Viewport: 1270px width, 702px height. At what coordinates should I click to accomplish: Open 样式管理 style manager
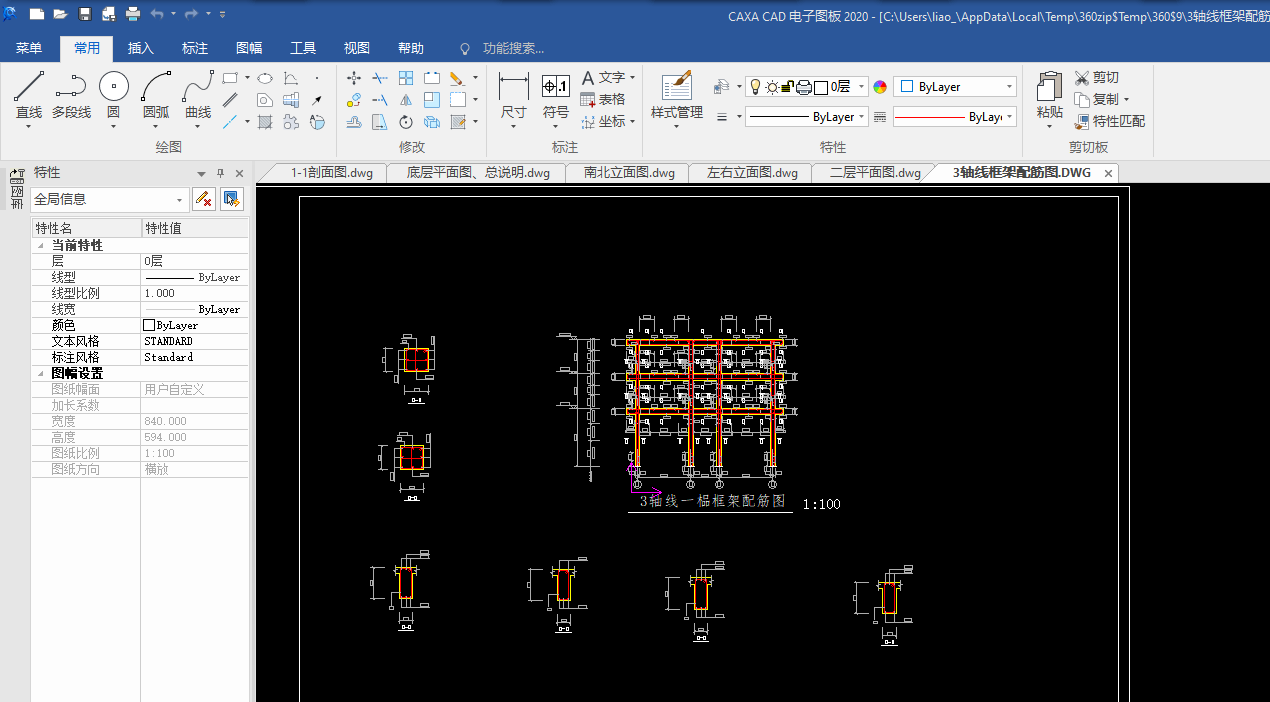pyautogui.click(x=677, y=97)
